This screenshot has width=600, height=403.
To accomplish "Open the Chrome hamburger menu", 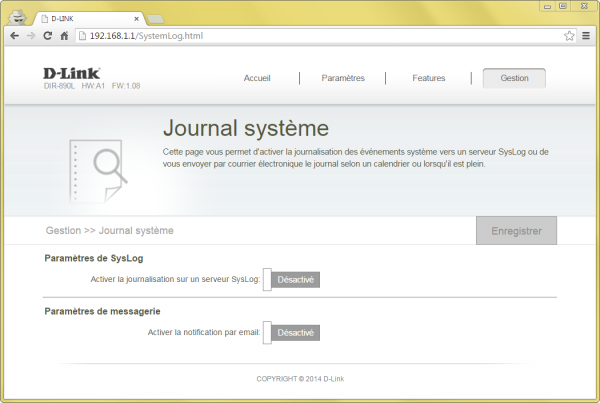I will tap(586, 35).
